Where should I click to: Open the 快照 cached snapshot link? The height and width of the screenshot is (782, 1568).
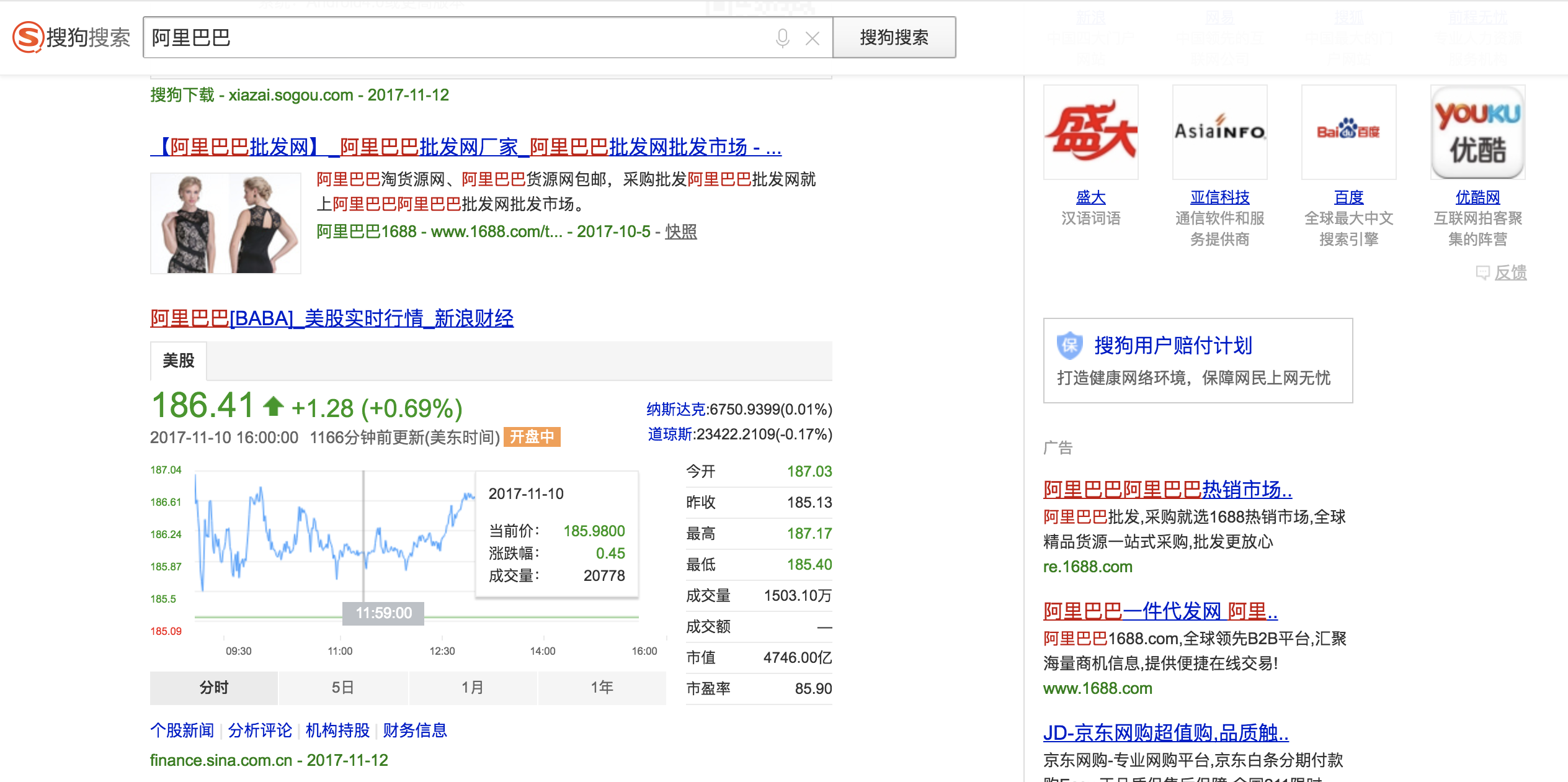coord(681,231)
